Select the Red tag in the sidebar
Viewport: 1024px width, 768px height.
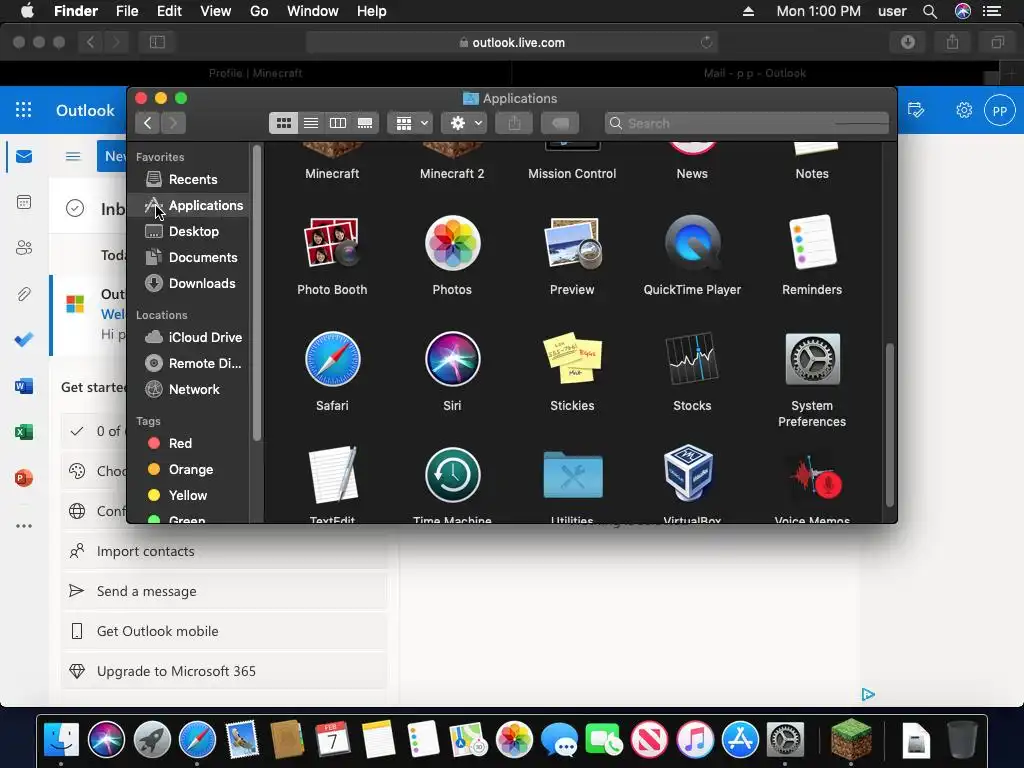point(189,443)
